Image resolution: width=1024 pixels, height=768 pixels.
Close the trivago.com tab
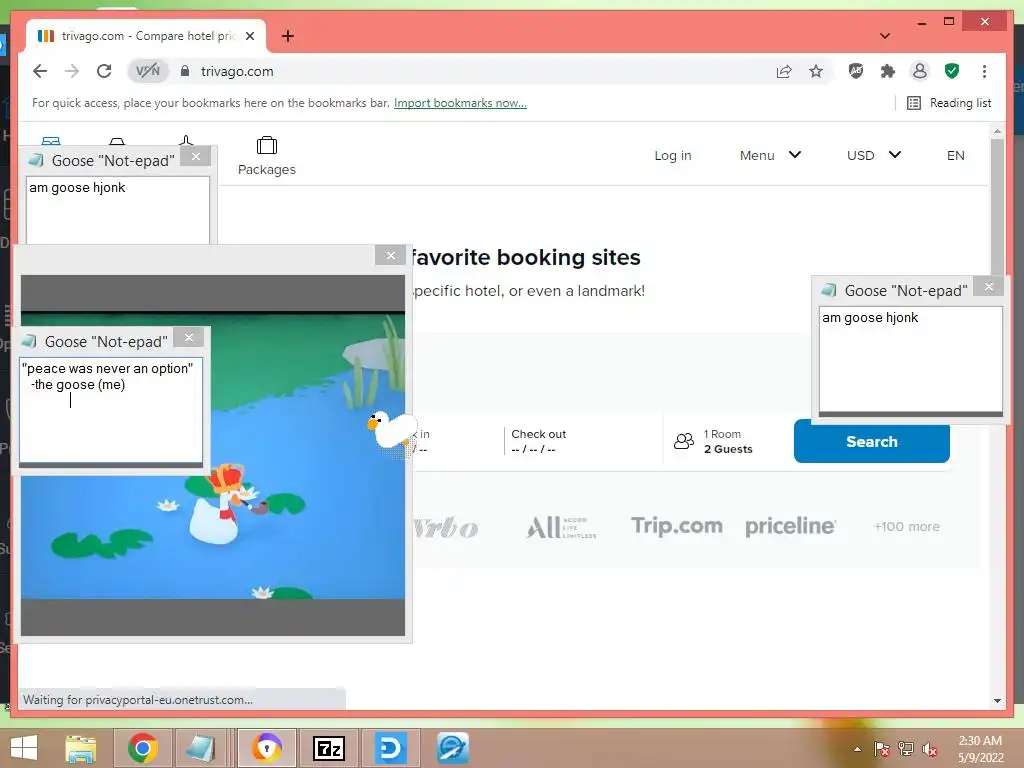pos(249,36)
